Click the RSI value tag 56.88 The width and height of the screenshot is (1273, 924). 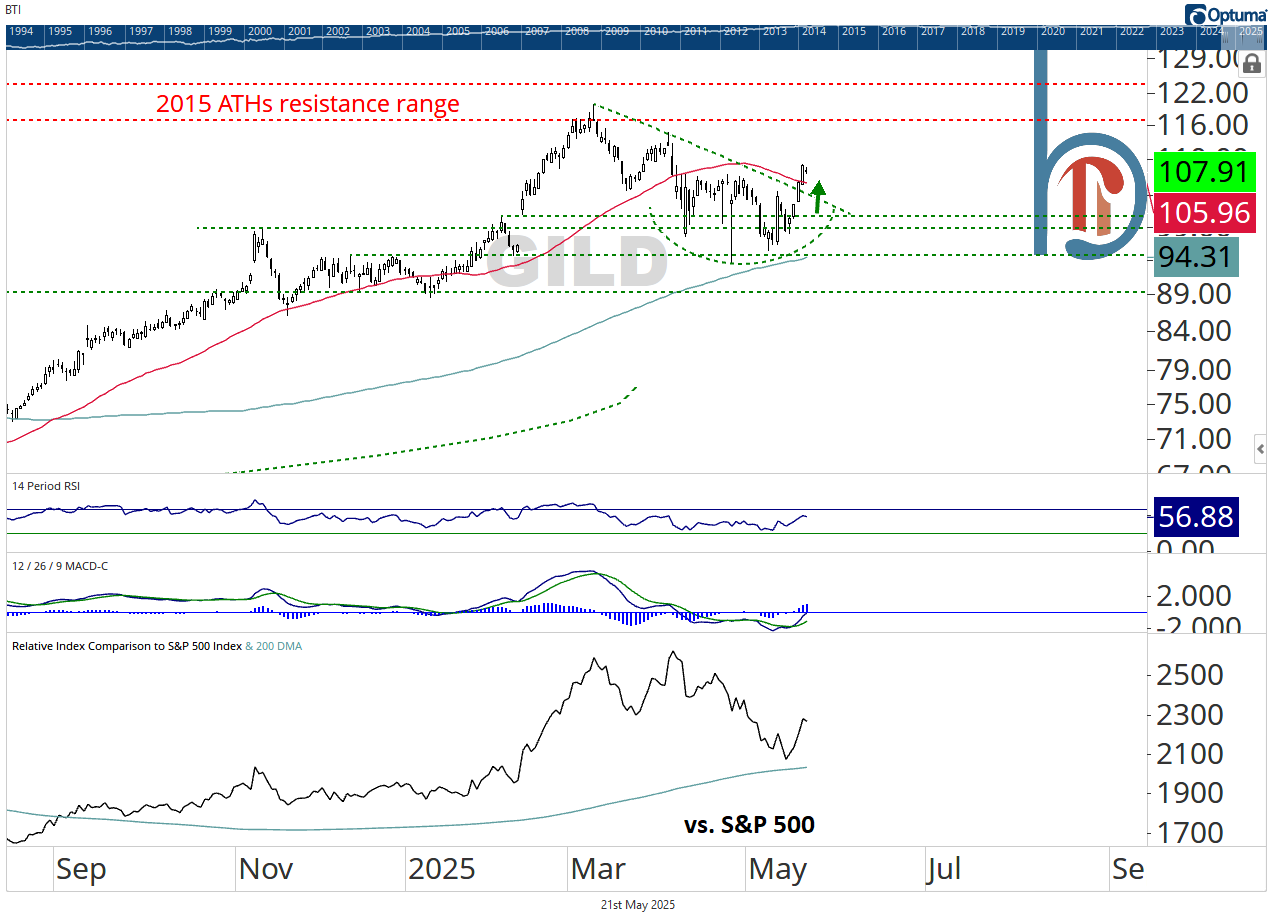tap(1196, 517)
